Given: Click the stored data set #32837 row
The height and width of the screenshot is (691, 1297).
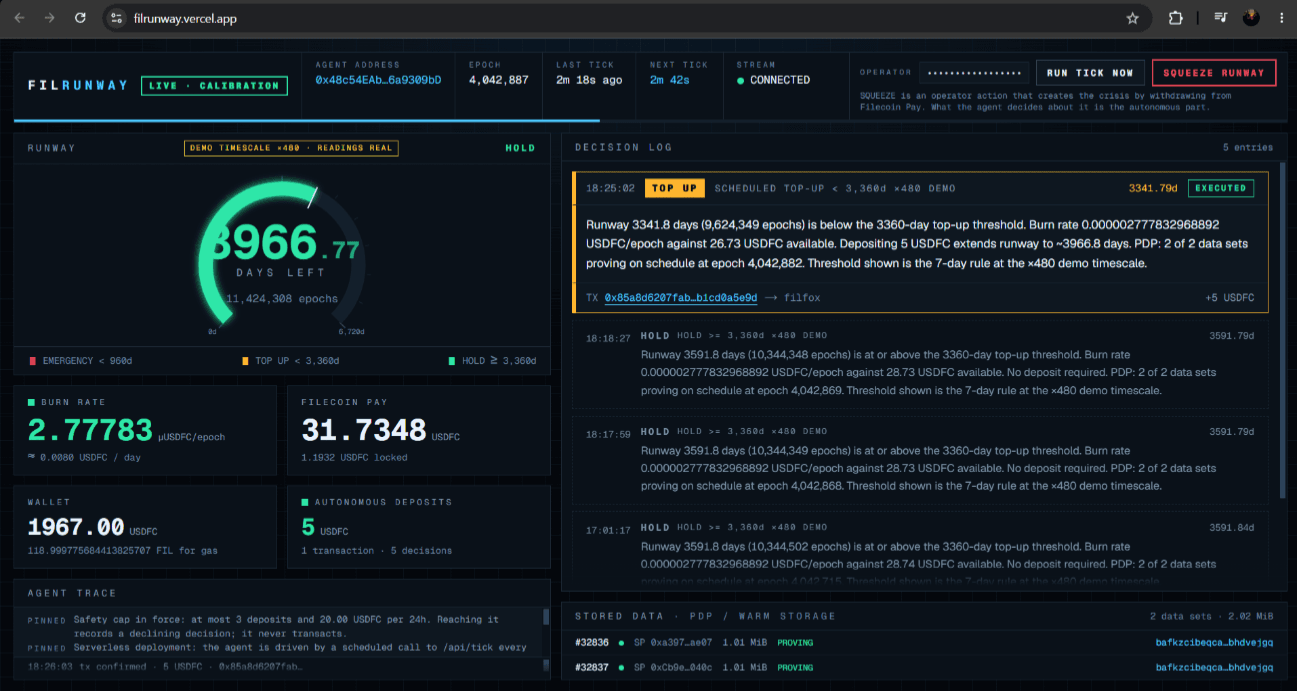Looking at the screenshot, I should [x=924, y=667].
